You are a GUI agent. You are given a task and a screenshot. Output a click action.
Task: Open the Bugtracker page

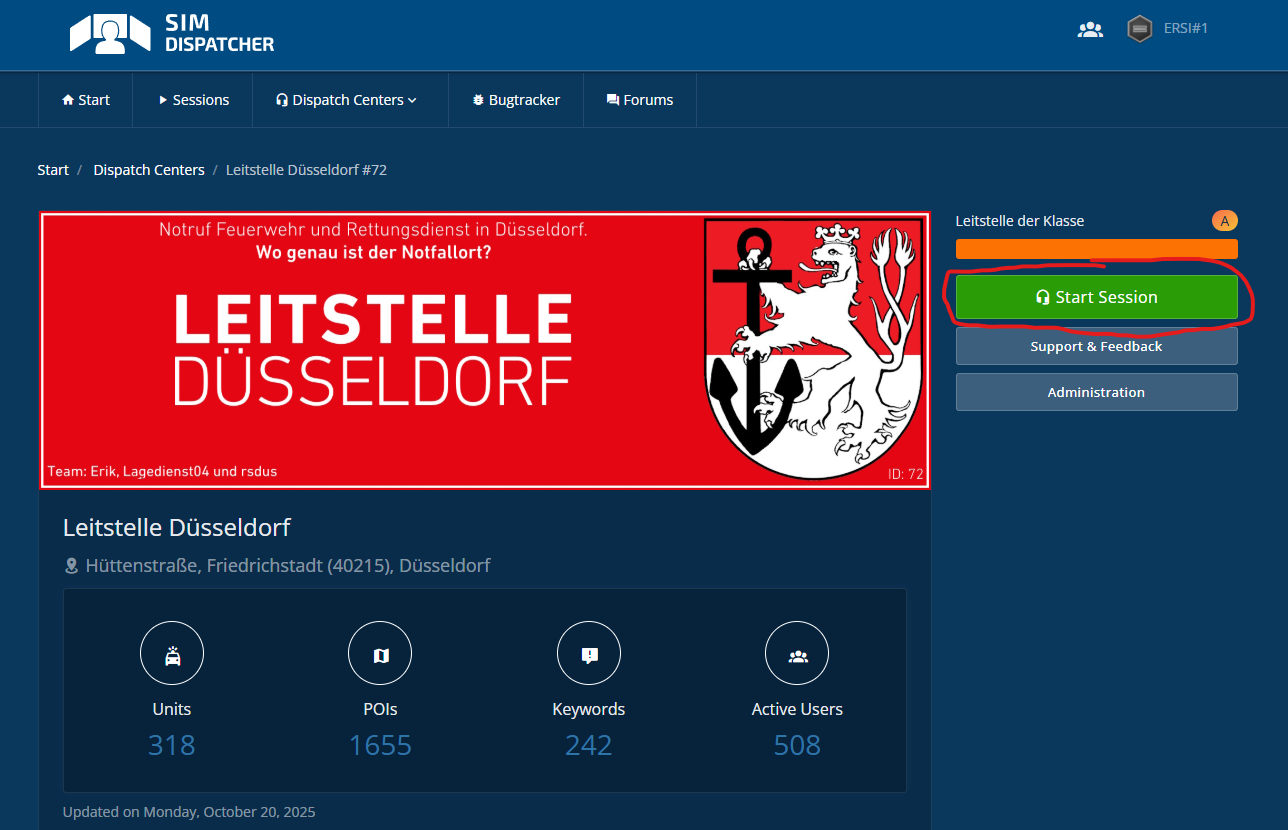coord(516,100)
